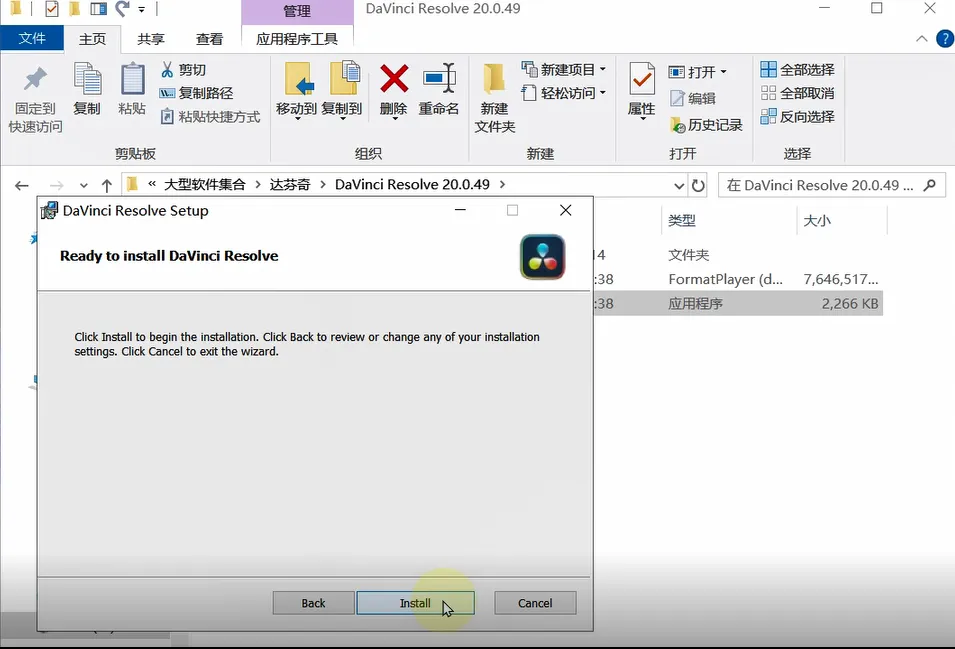Expand the Properties (属性) dropdown arrow

(643, 119)
